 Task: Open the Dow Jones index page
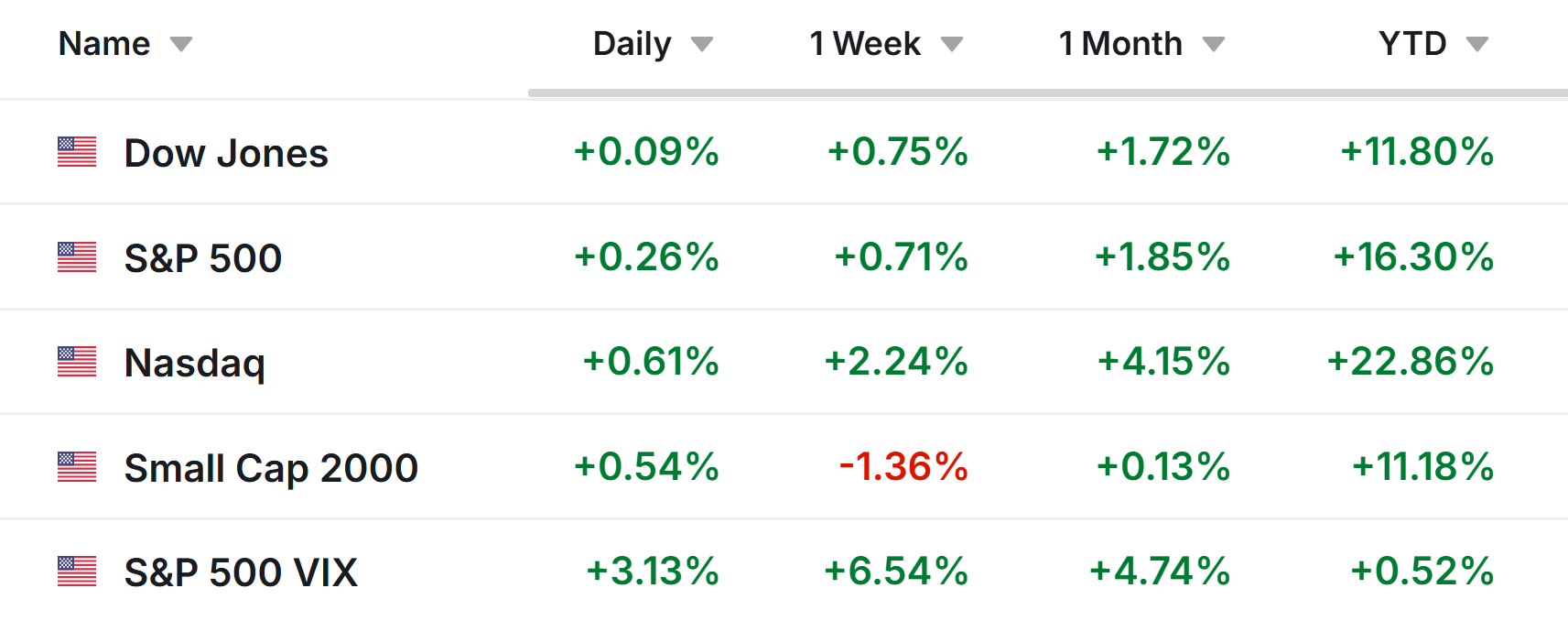click(x=225, y=153)
